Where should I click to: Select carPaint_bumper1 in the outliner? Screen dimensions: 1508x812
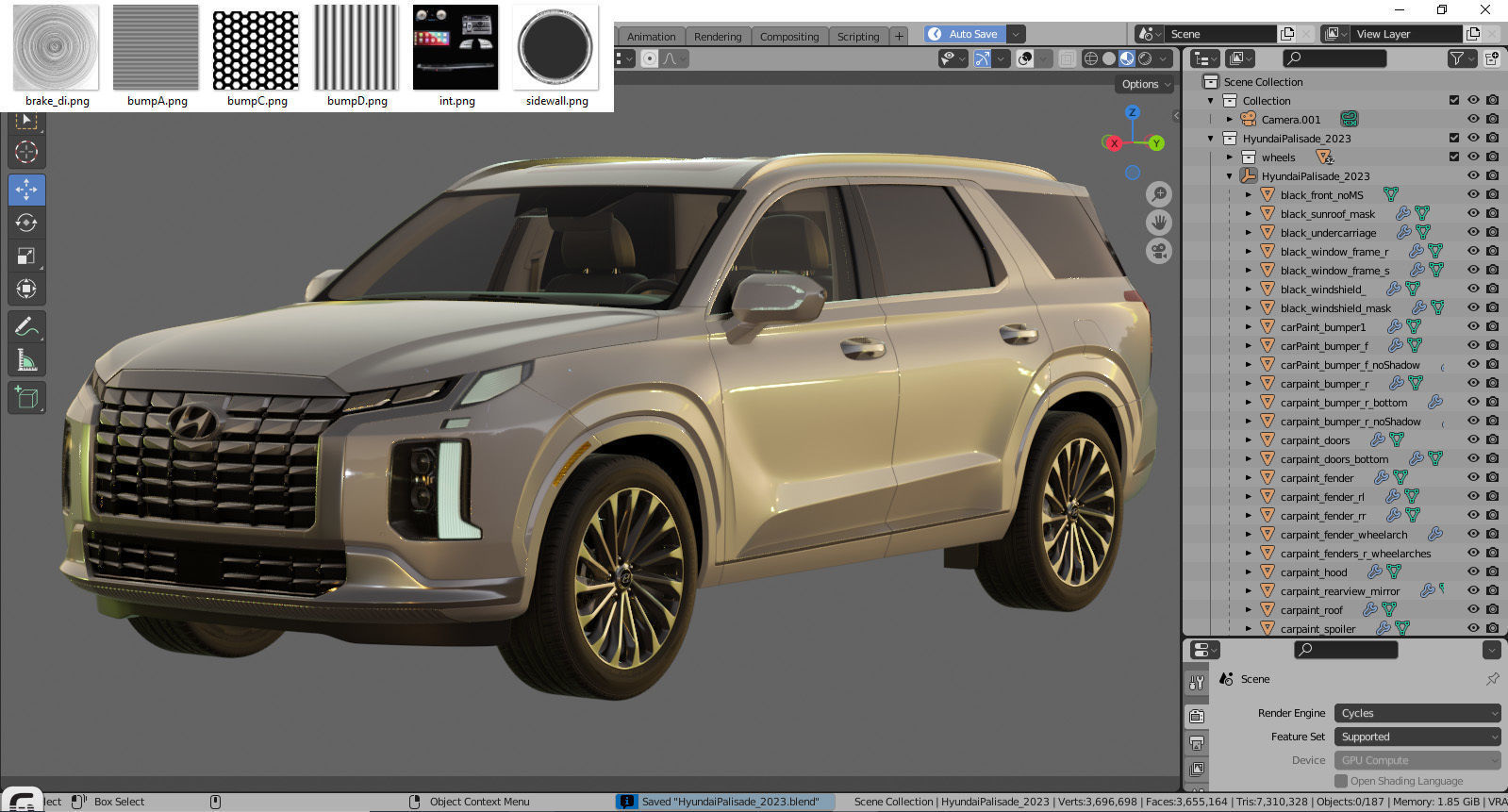tap(1323, 327)
